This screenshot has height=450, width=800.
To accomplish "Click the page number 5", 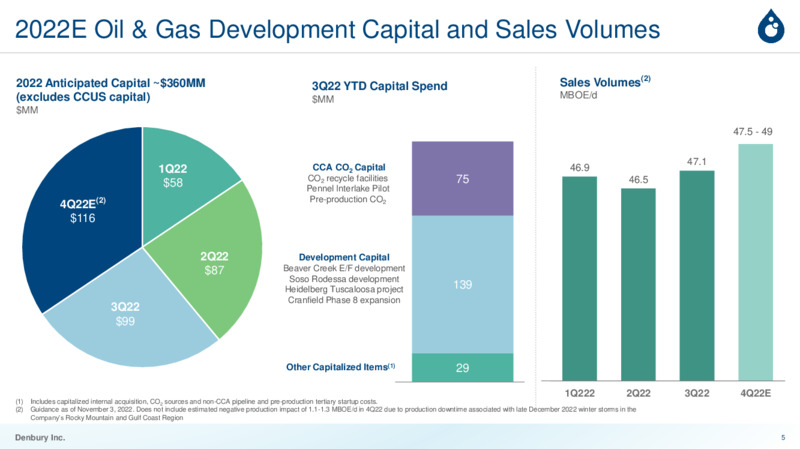I will pos(783,437).
